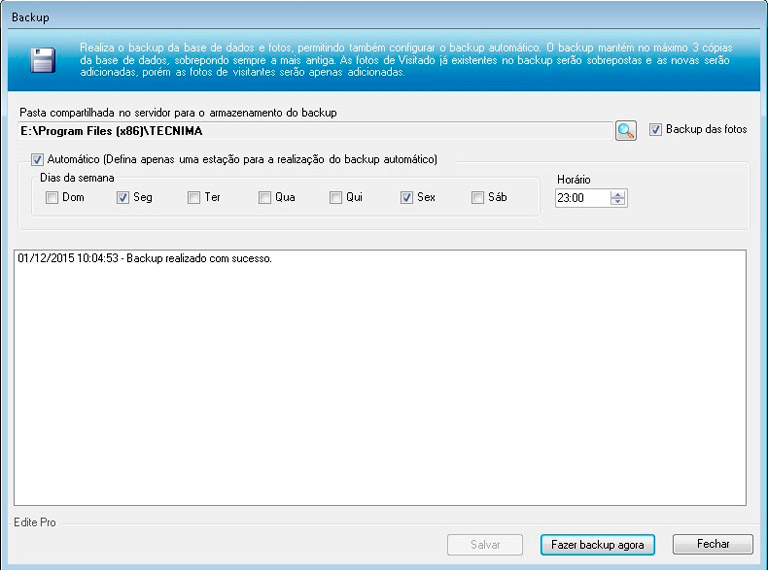Click the blue backup description banner text
768x570 pixels.
[406, 60]
